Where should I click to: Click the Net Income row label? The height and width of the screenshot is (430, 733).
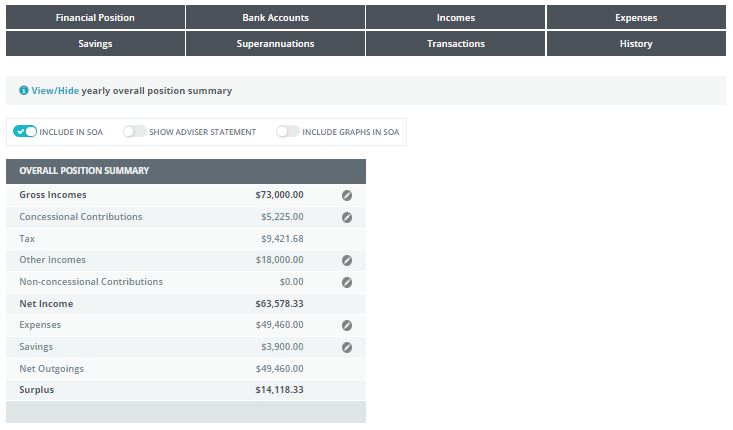click(46, 304)
